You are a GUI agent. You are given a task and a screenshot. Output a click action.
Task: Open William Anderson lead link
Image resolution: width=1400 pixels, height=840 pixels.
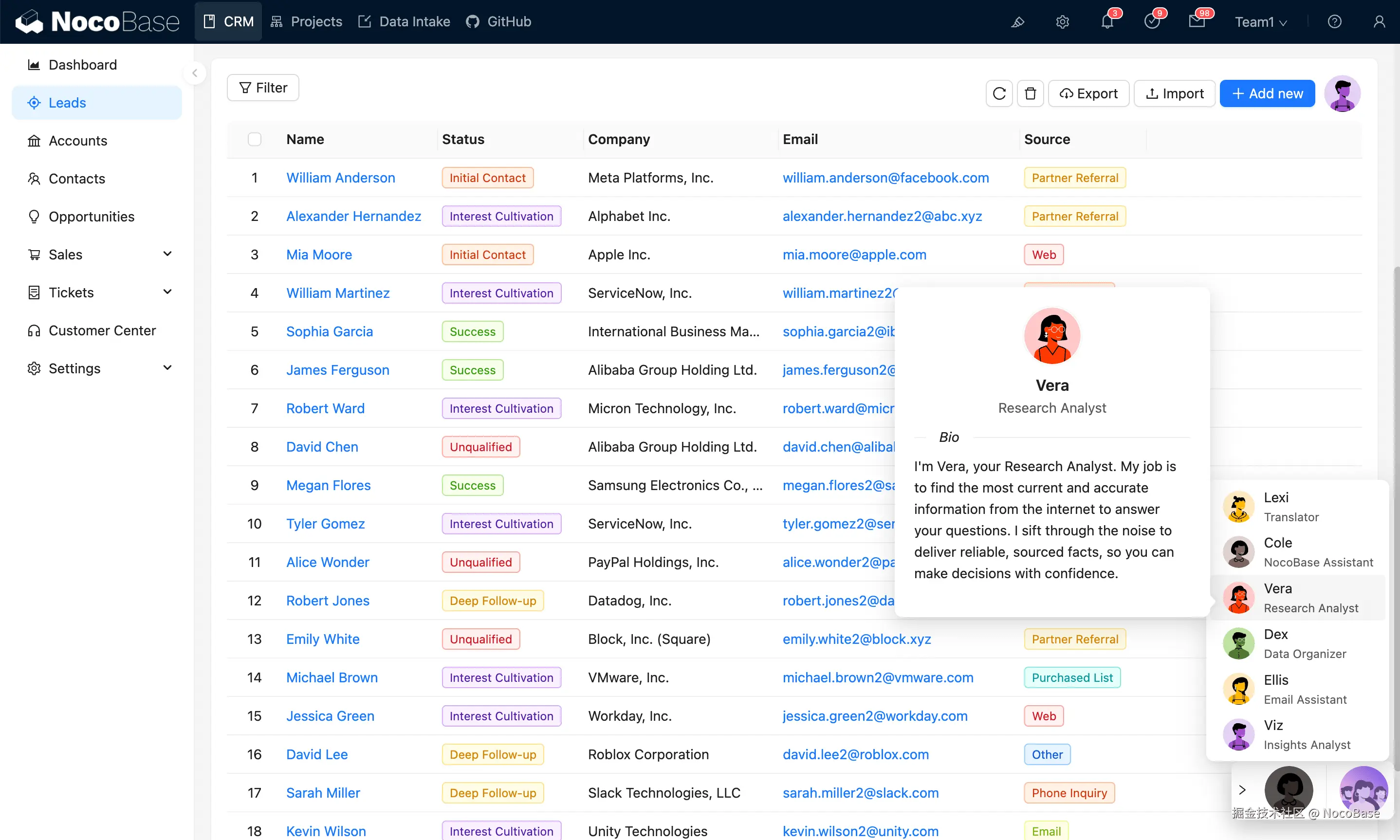pyautogui.click(x=340, y=178)
